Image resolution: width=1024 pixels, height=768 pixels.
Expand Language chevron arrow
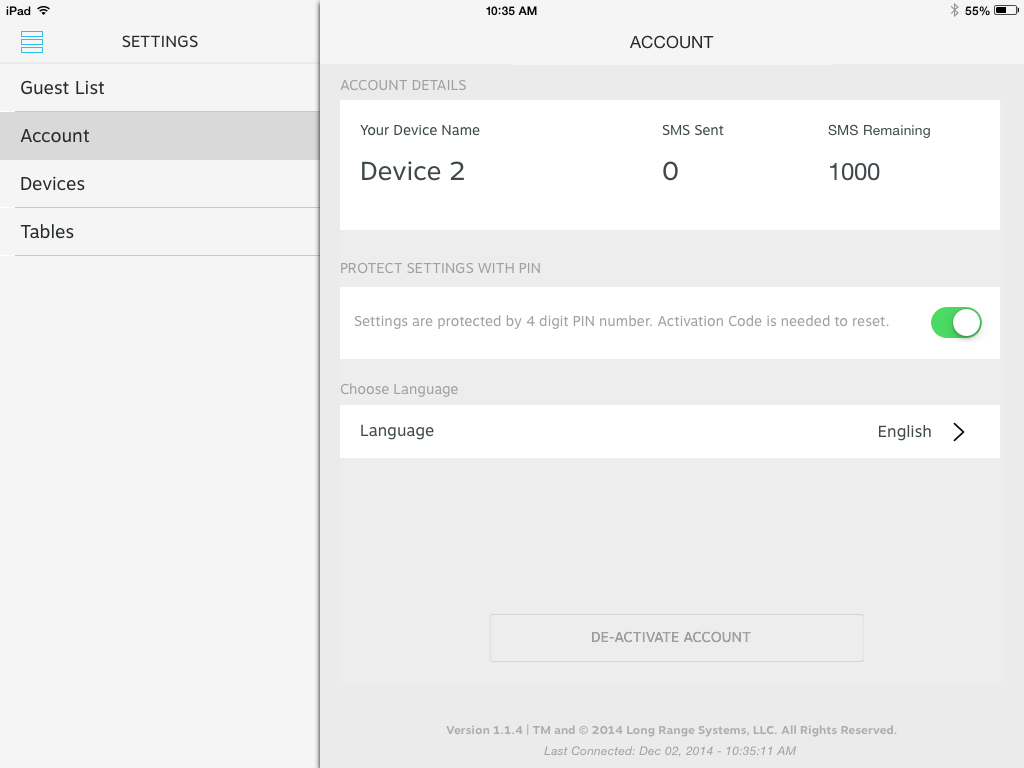click(x=958, y=432)
